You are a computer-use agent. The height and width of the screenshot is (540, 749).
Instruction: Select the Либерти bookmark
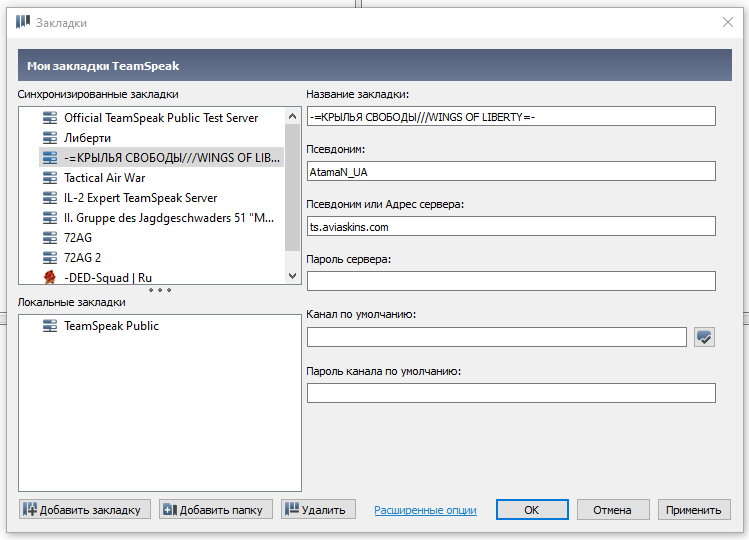tap(161, 138)
